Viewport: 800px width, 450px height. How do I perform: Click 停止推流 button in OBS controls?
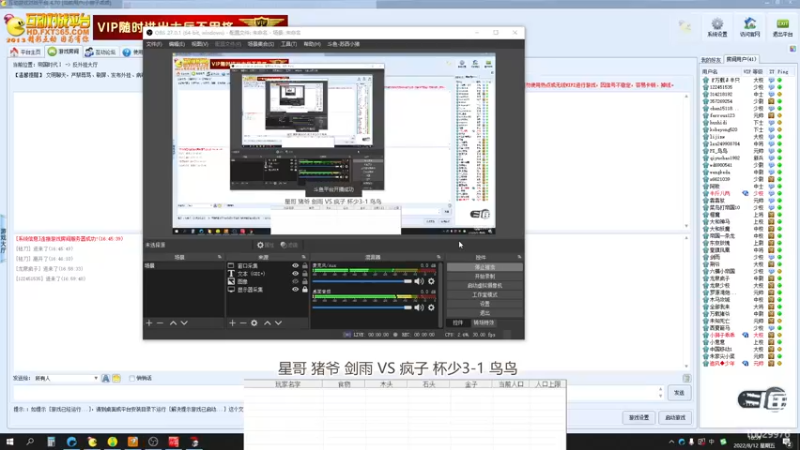(x=485, y=267)
